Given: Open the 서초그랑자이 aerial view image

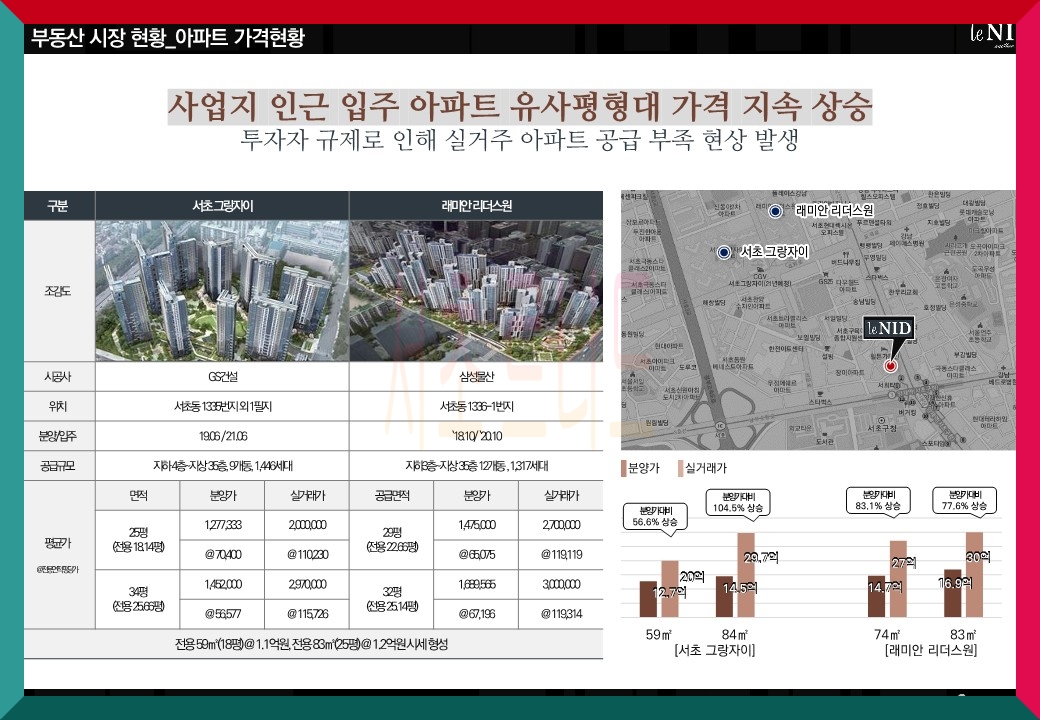Looking at the screenshot, I should click(222, 291).
